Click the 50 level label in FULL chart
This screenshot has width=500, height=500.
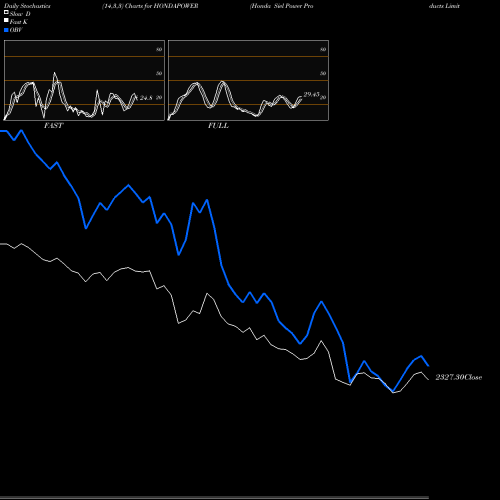tap(323, 73)
